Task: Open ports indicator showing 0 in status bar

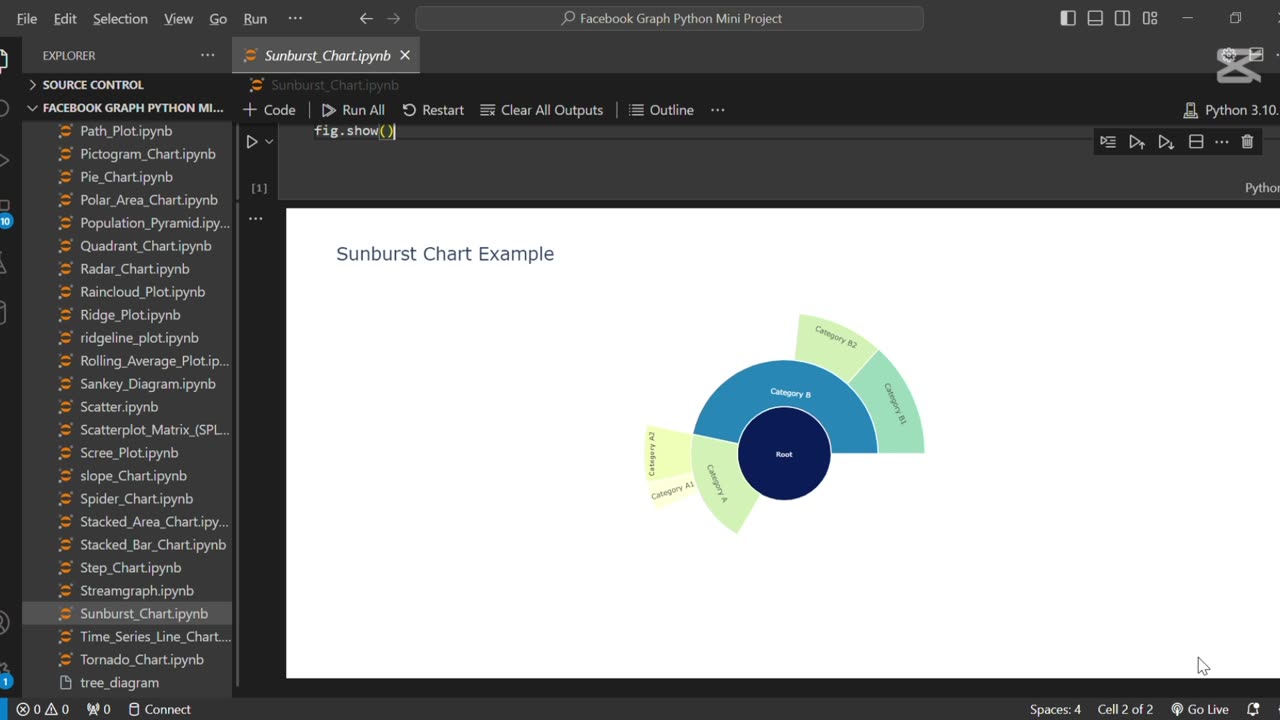Action: 99,709
